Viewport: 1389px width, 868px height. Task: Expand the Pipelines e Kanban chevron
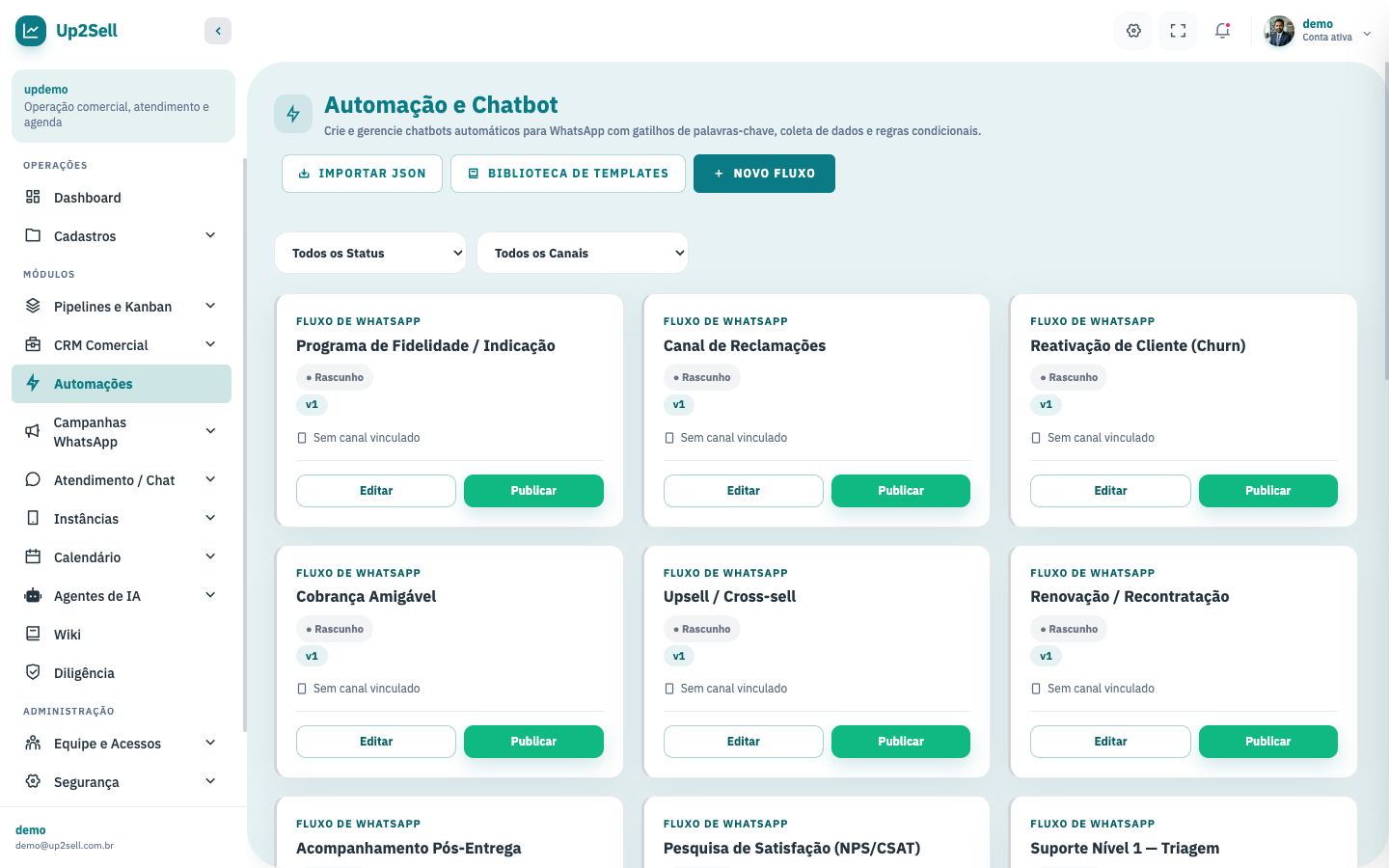210,306
